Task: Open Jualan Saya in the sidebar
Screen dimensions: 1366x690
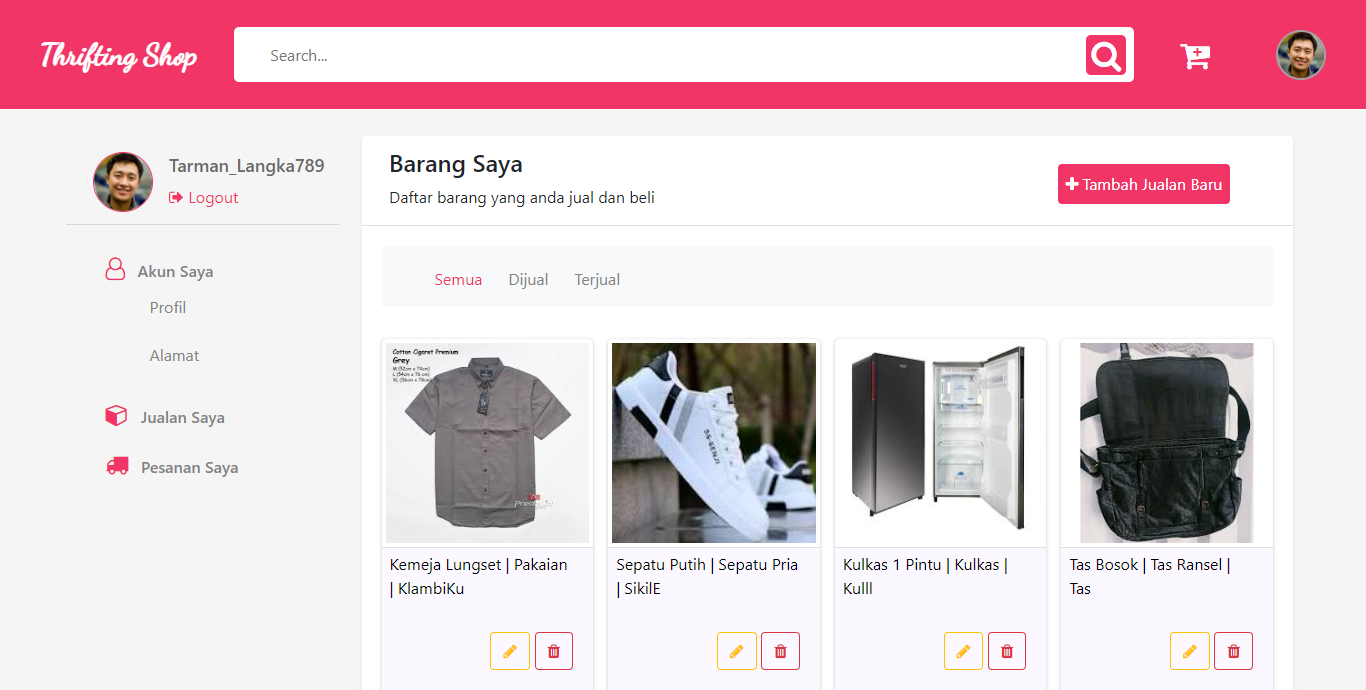Action: click(x=182, y=418)
